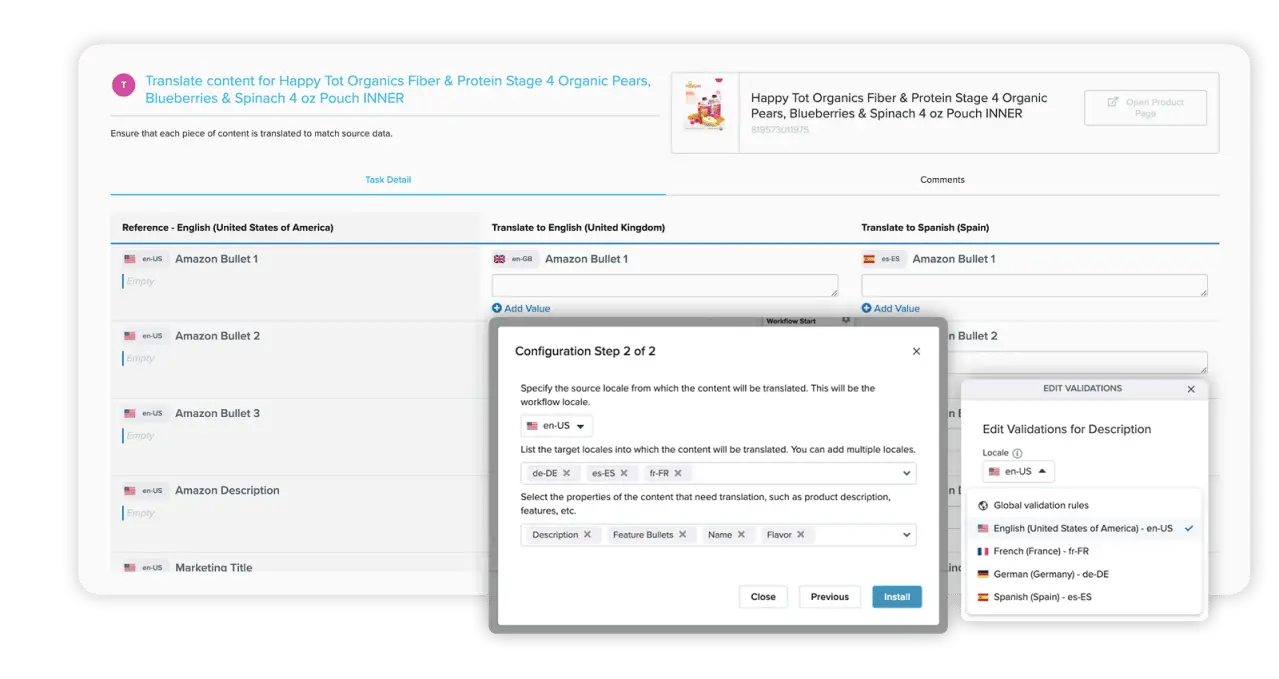Screen dimensions: 1279x679
Task: Click the en-US badge beside Amazon Description
Action: tap(144, 491)
